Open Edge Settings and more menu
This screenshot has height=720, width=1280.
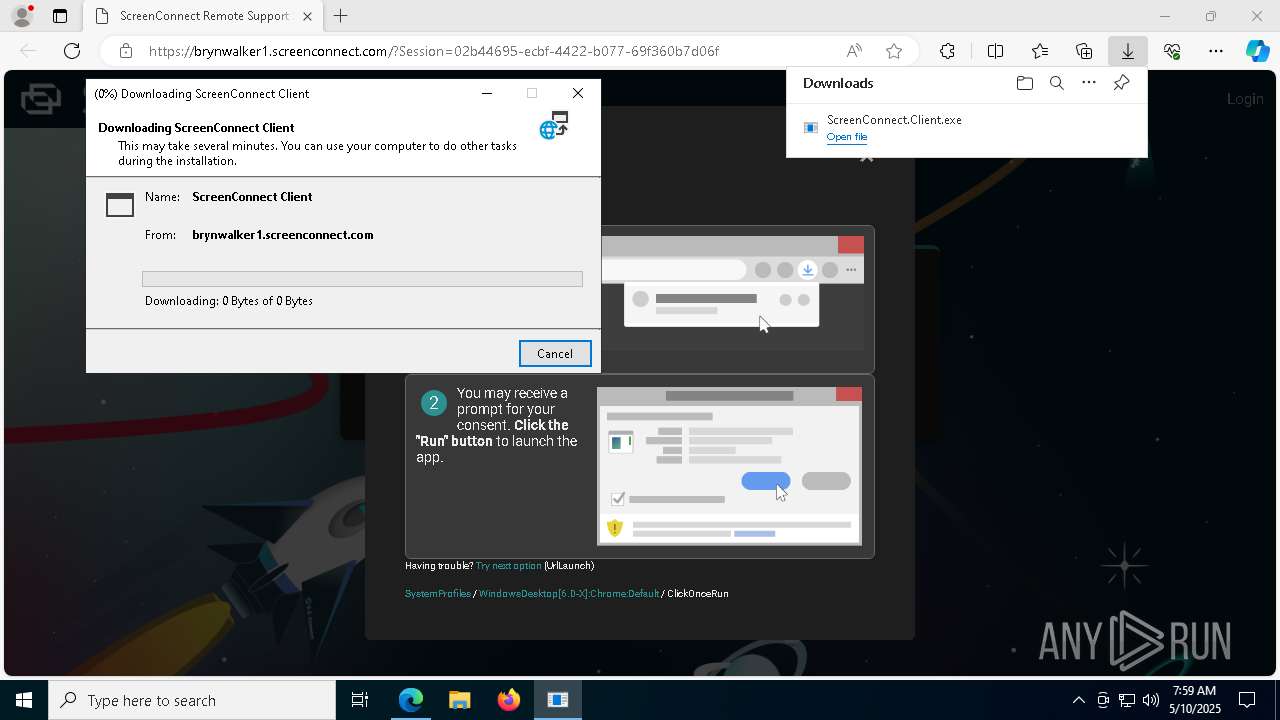pos(1216,51)
